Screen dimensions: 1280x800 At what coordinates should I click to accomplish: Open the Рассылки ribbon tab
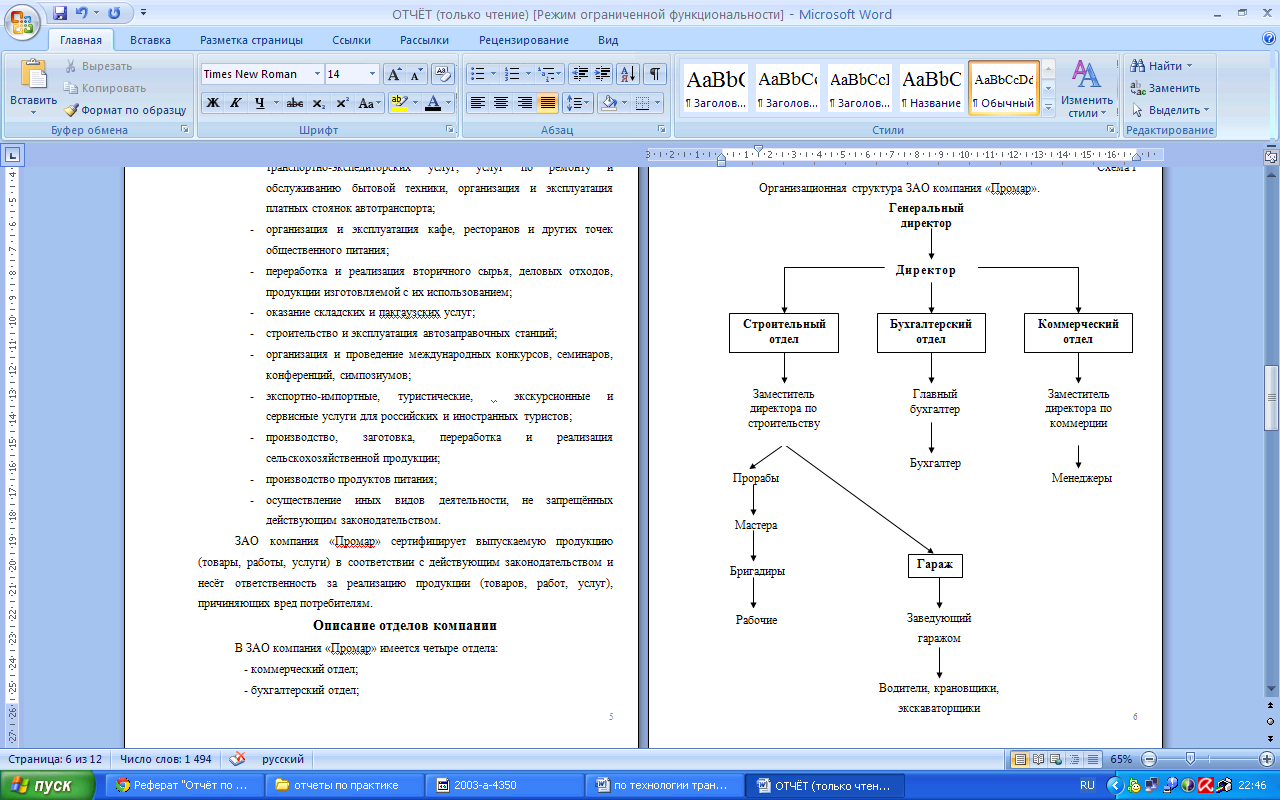(x=424, y=40)
